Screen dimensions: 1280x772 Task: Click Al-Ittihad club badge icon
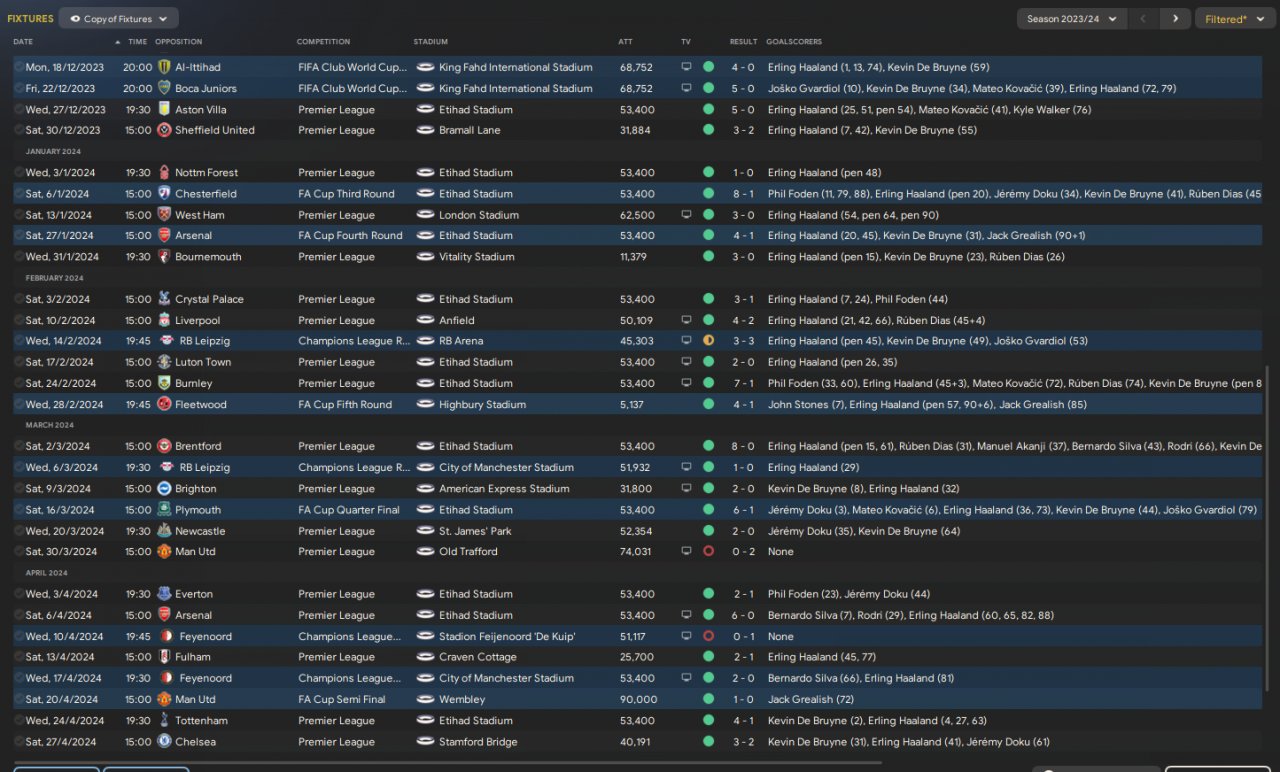(164, 67)
